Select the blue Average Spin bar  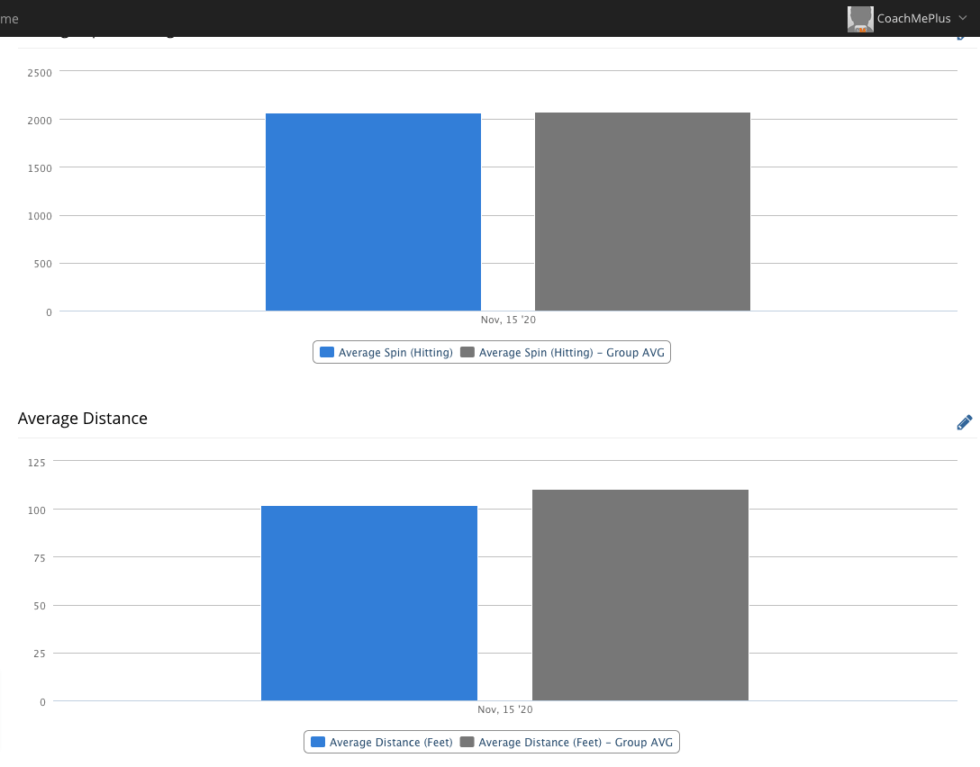pyautogui.click(x=373, y=212)
